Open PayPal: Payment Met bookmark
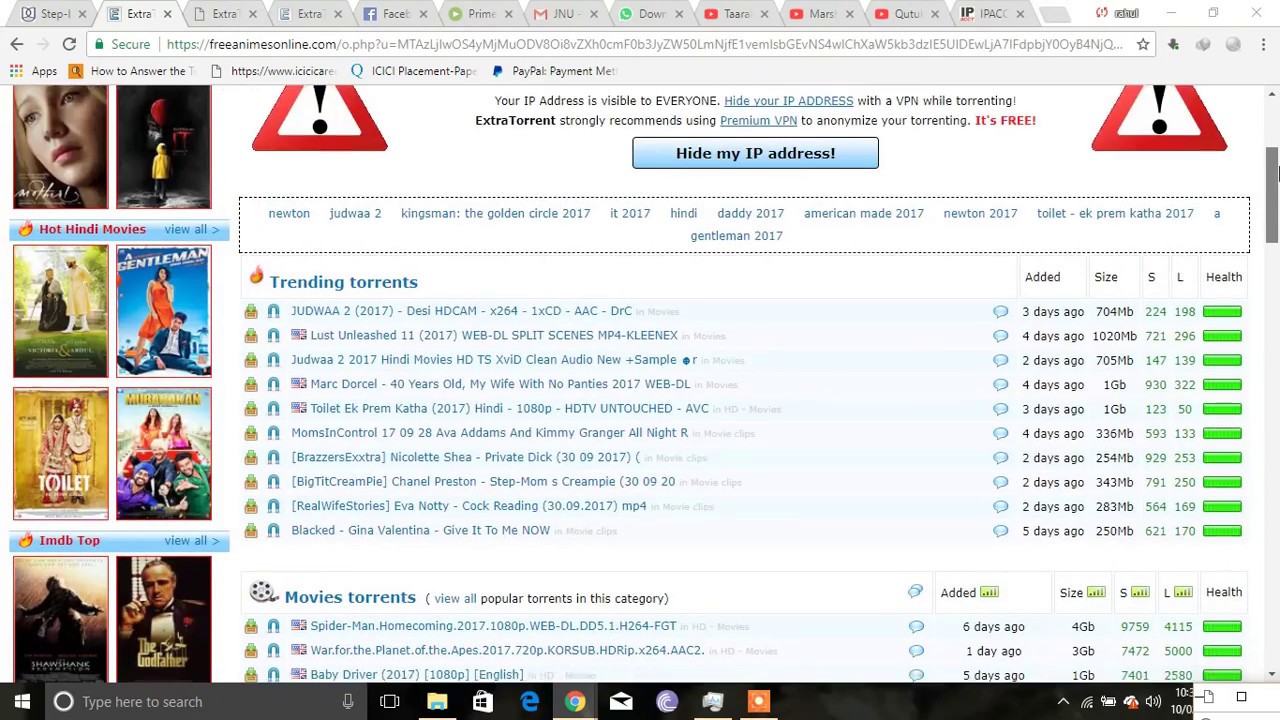The image size is (1280, 720). click(554, 71)
